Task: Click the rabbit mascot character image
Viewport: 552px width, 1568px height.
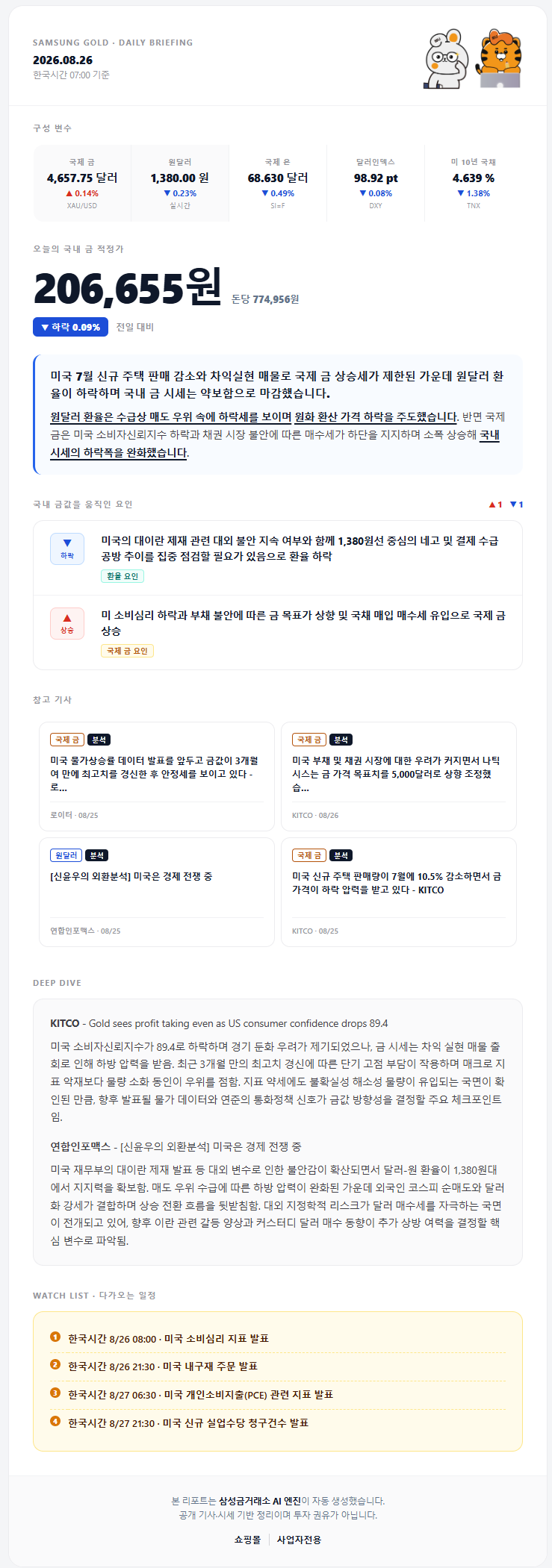Action: tap(446, 60)
